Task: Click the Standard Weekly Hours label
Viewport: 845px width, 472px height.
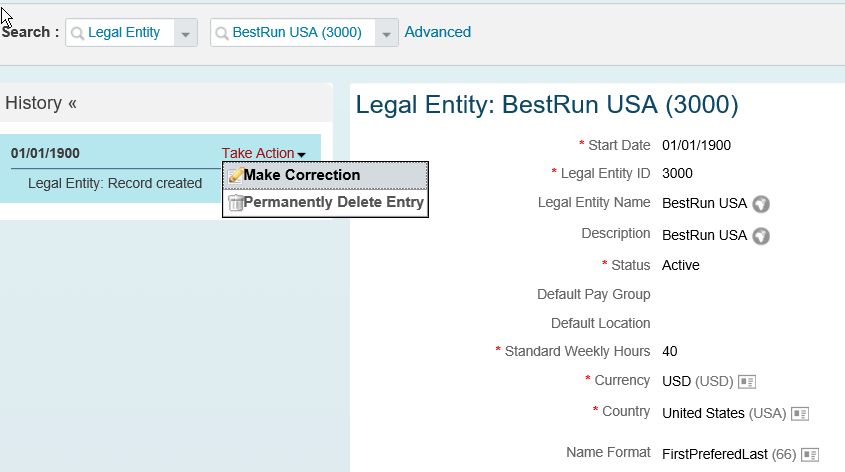Action: tap(577, 351)
